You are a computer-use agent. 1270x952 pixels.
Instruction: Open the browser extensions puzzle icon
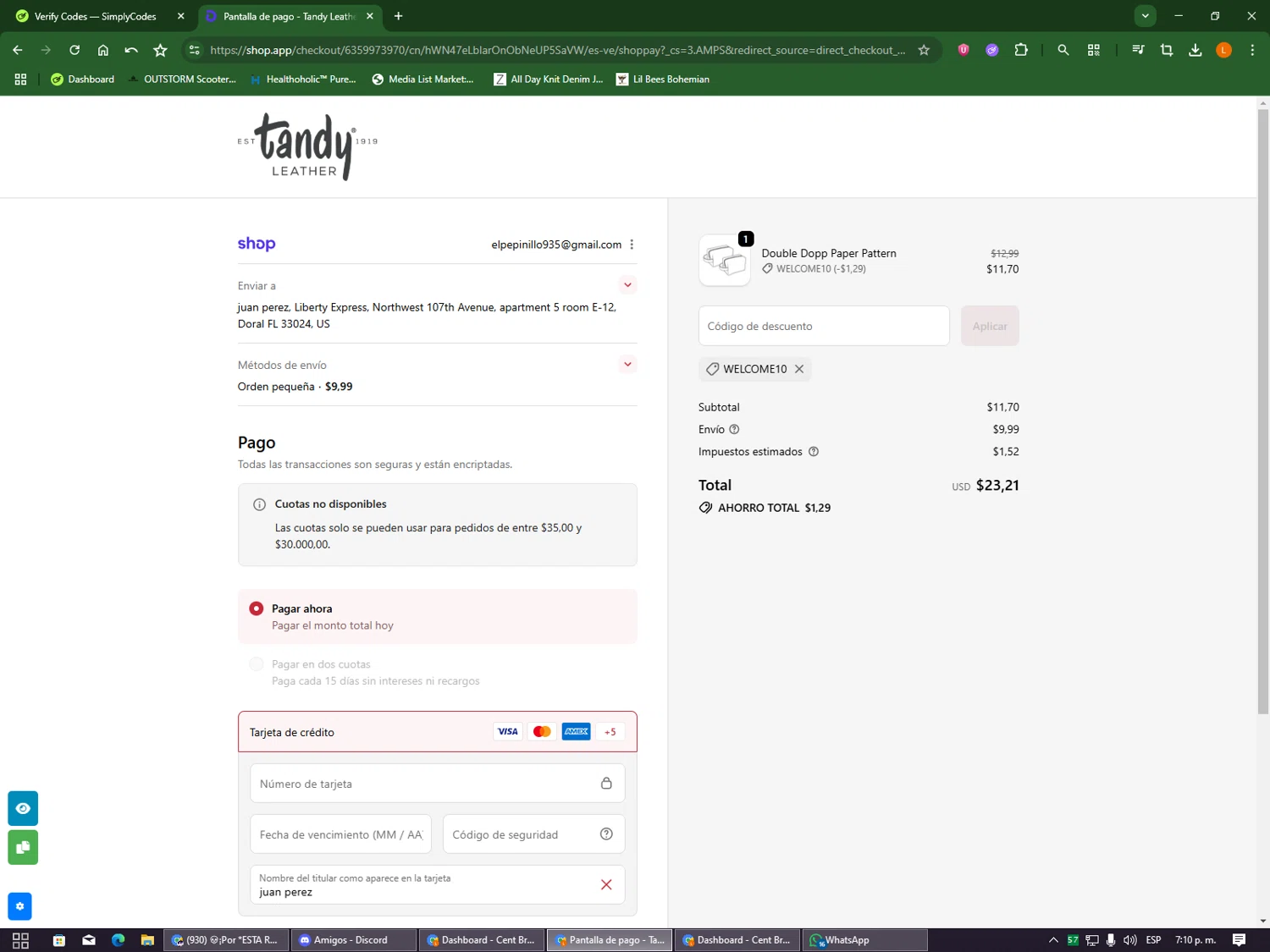pos(1021,50)
